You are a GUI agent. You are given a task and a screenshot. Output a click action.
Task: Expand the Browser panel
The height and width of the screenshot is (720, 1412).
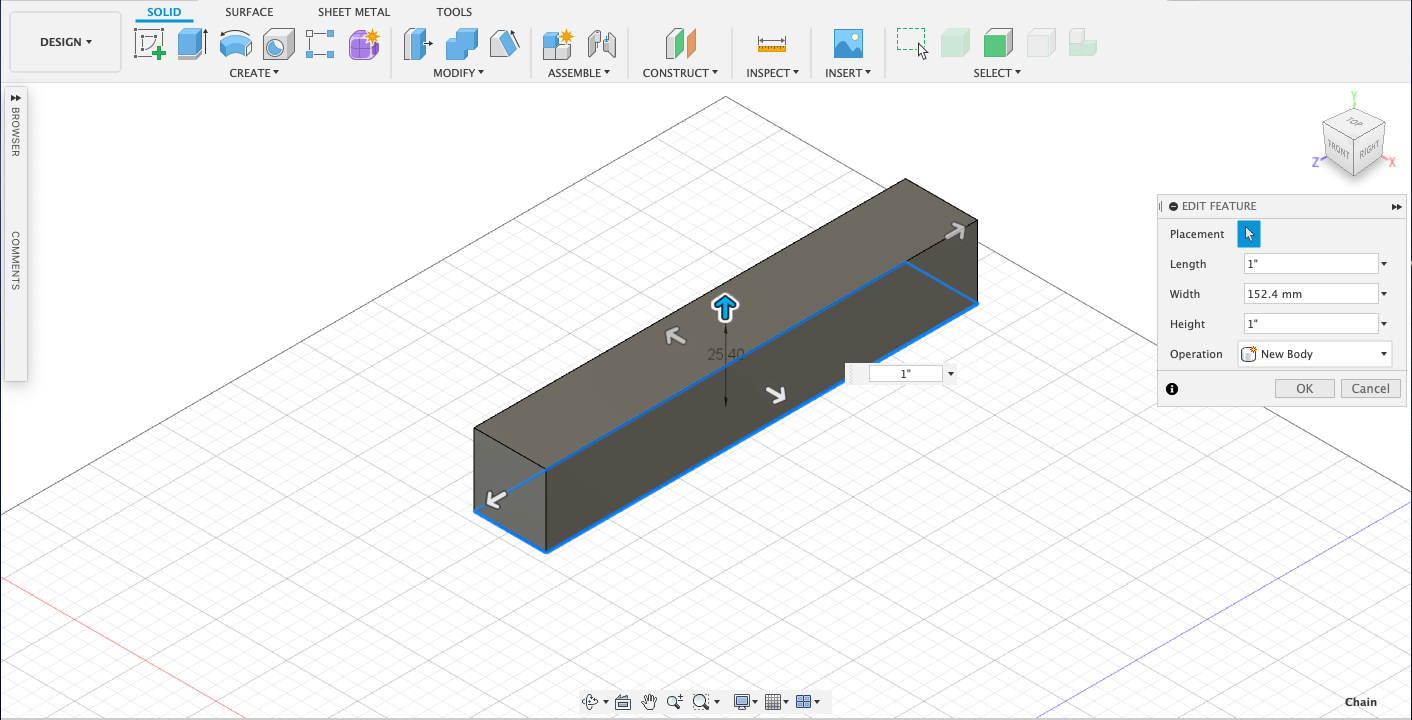coord(16,97)
